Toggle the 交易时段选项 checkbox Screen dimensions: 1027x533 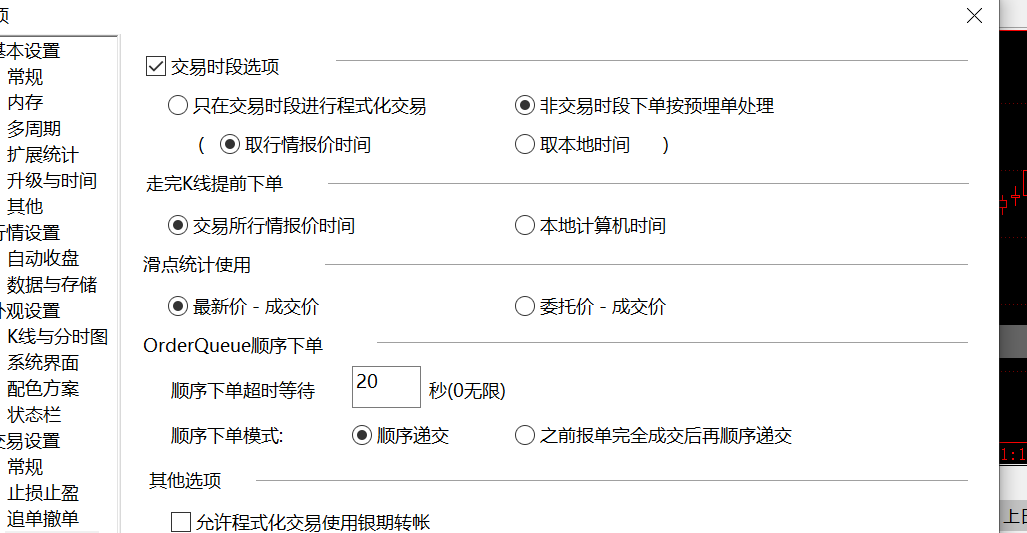[x=155, y=67]
